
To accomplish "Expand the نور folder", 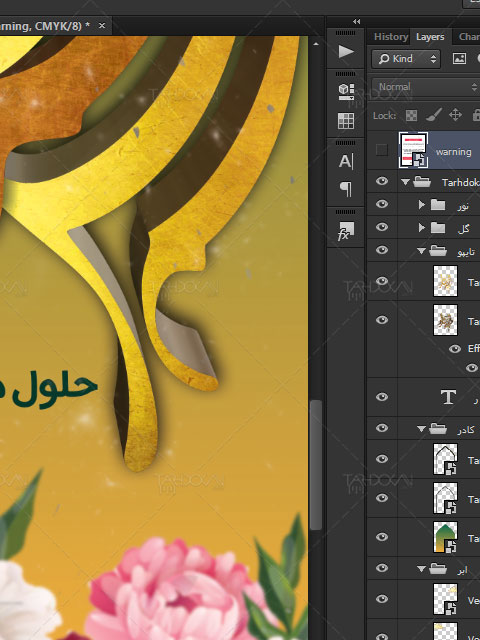I will pyautogui.click(x=422, y=204).
